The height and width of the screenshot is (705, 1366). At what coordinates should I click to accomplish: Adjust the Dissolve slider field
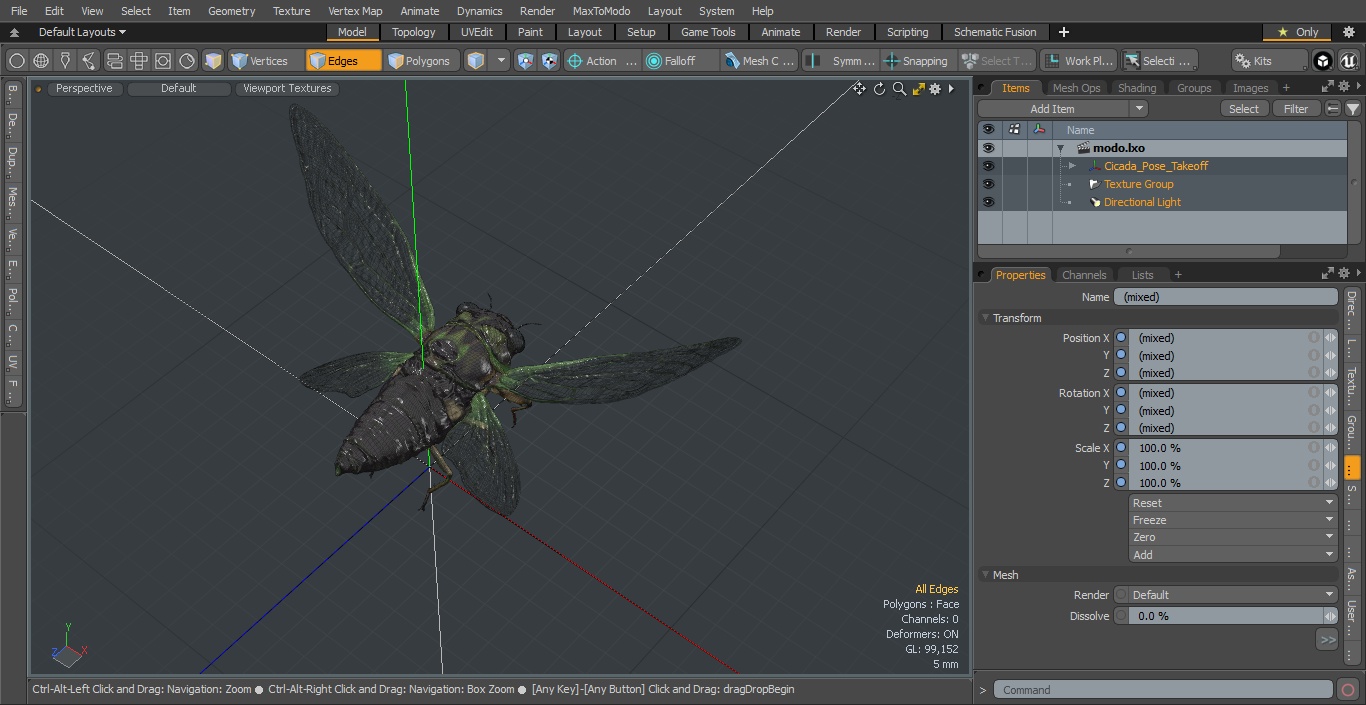click(1226, 616)
